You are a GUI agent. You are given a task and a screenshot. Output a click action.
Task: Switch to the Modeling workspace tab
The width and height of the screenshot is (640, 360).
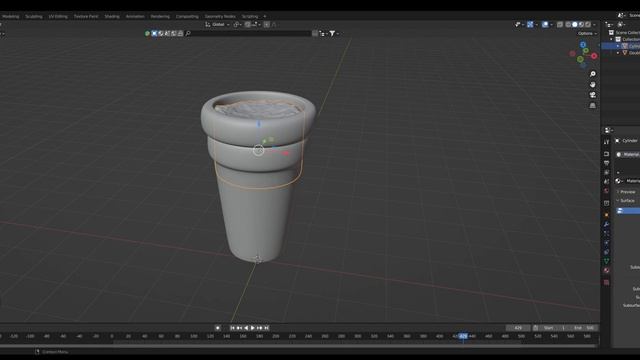[x=10, y=16]
